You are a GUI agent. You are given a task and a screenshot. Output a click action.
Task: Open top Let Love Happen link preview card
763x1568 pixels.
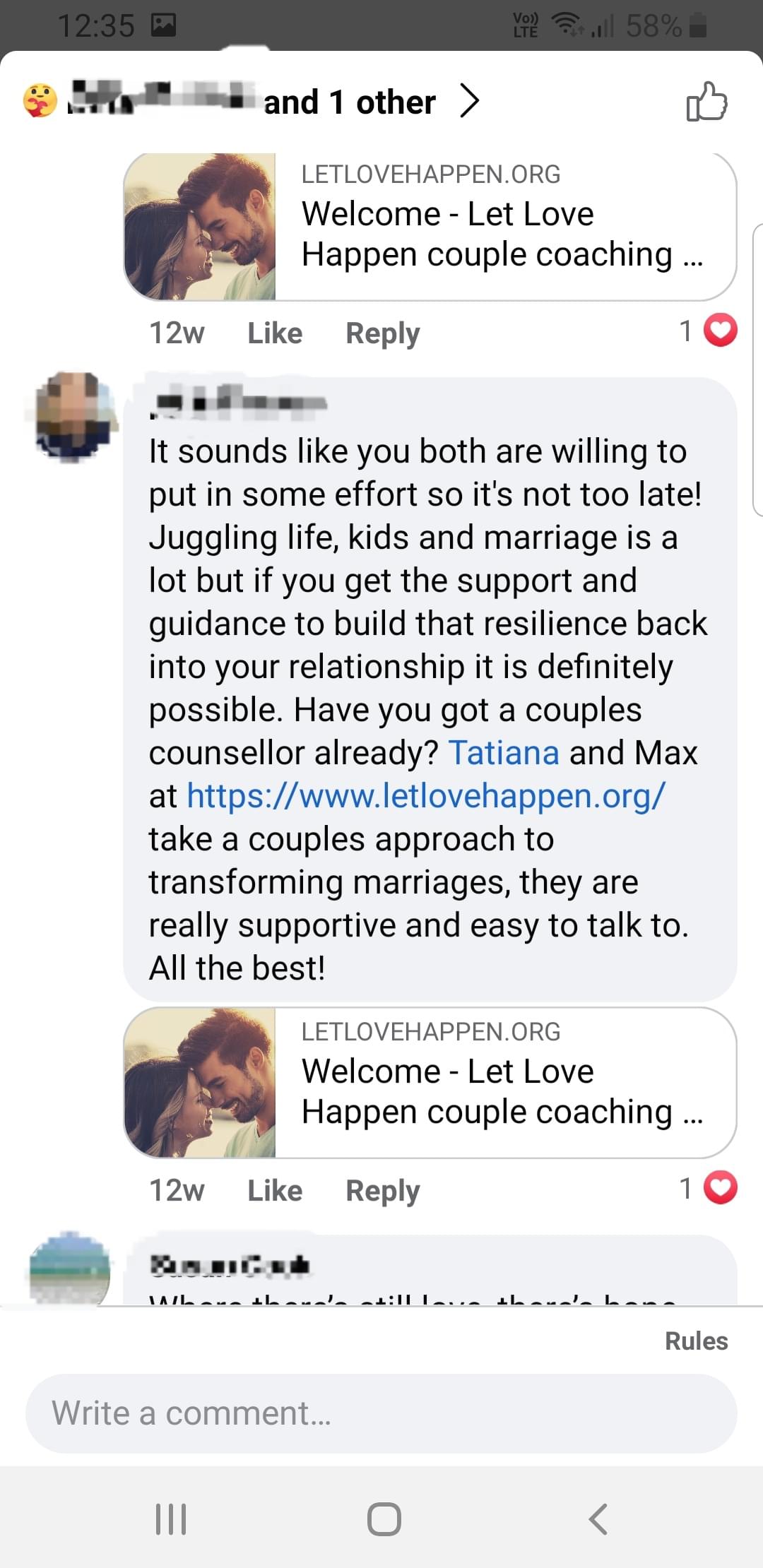[x=430, y=227]
